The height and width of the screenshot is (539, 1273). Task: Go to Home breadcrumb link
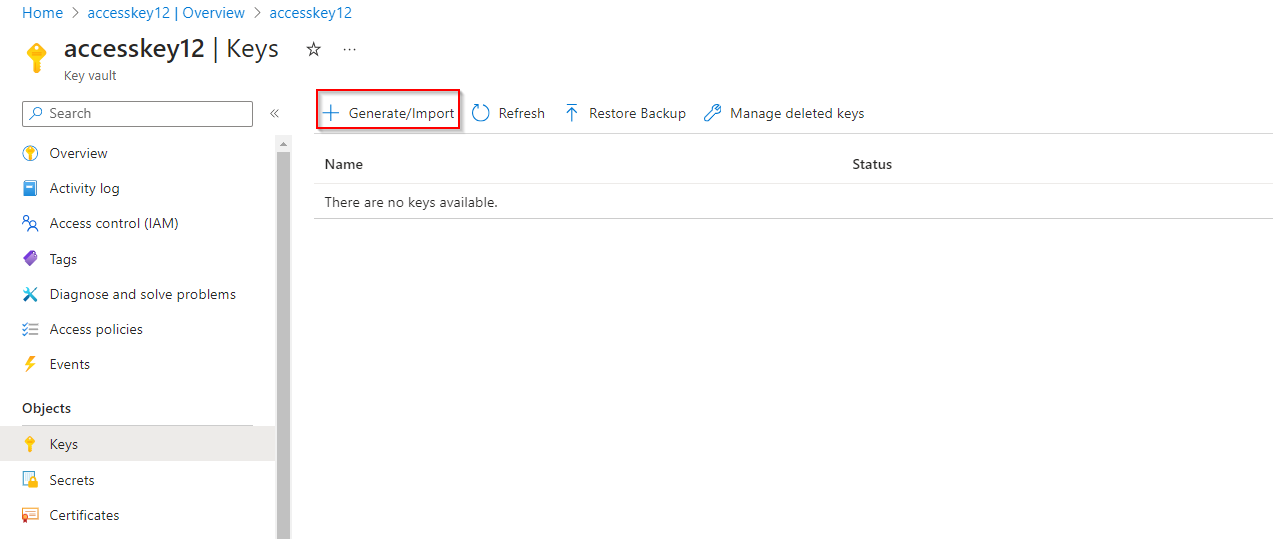(x=42, y=13)
